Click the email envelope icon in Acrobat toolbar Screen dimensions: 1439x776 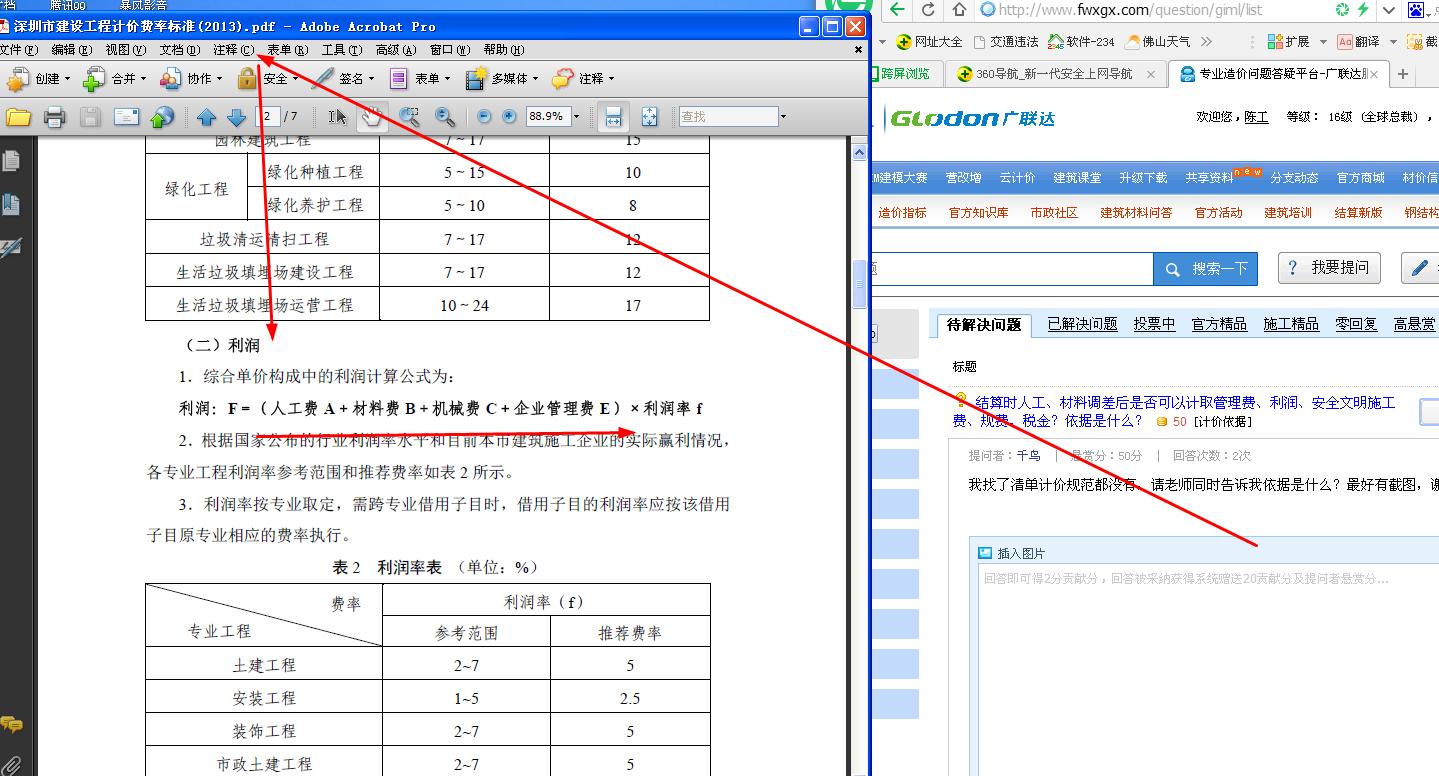click(x=126, y=117)
